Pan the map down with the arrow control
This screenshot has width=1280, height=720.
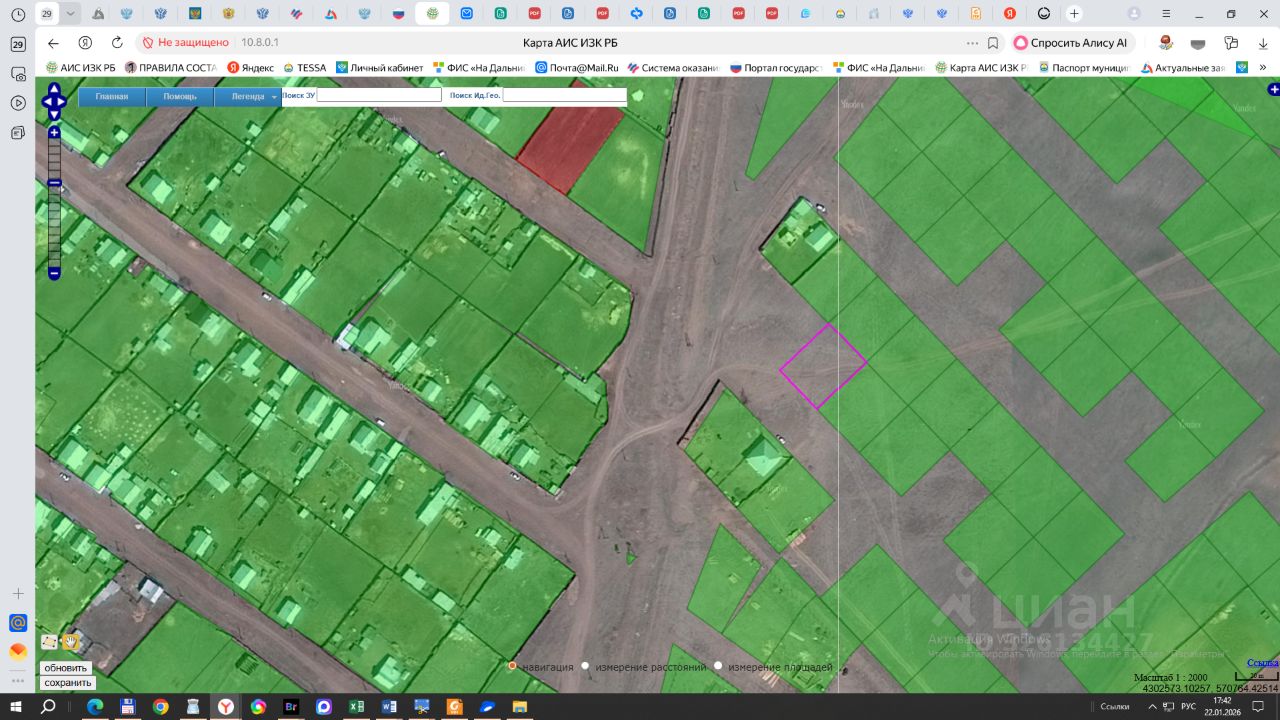click(54, 114)
